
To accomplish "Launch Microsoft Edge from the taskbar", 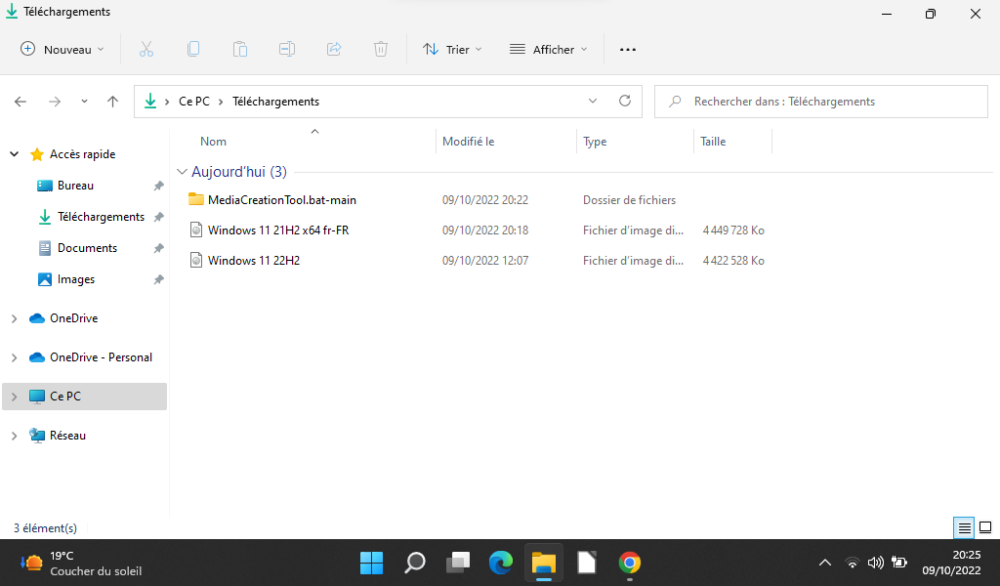I will point(501,562).
